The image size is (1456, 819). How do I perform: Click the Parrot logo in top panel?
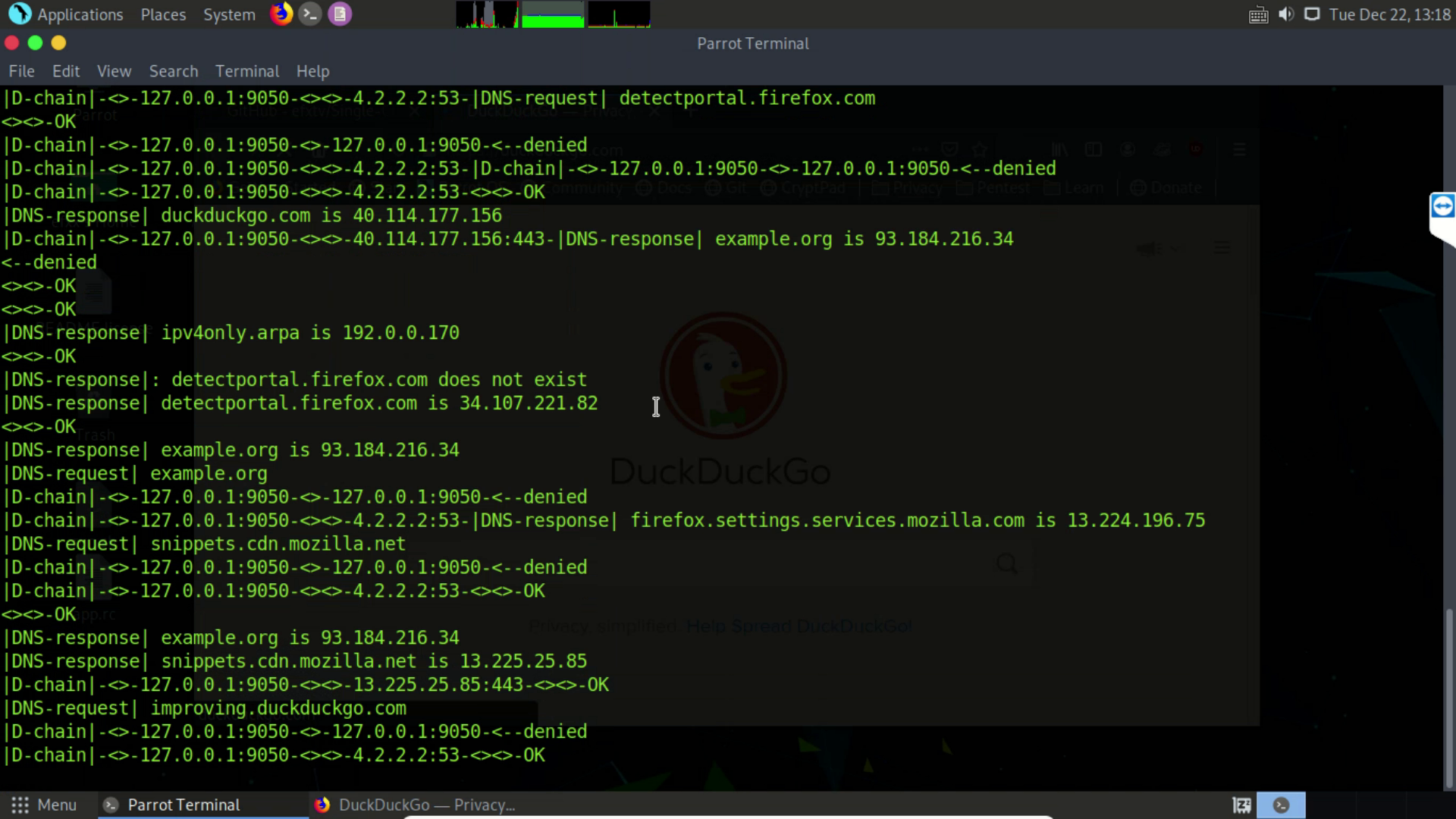pyautogui.click(x=19, y=14)
